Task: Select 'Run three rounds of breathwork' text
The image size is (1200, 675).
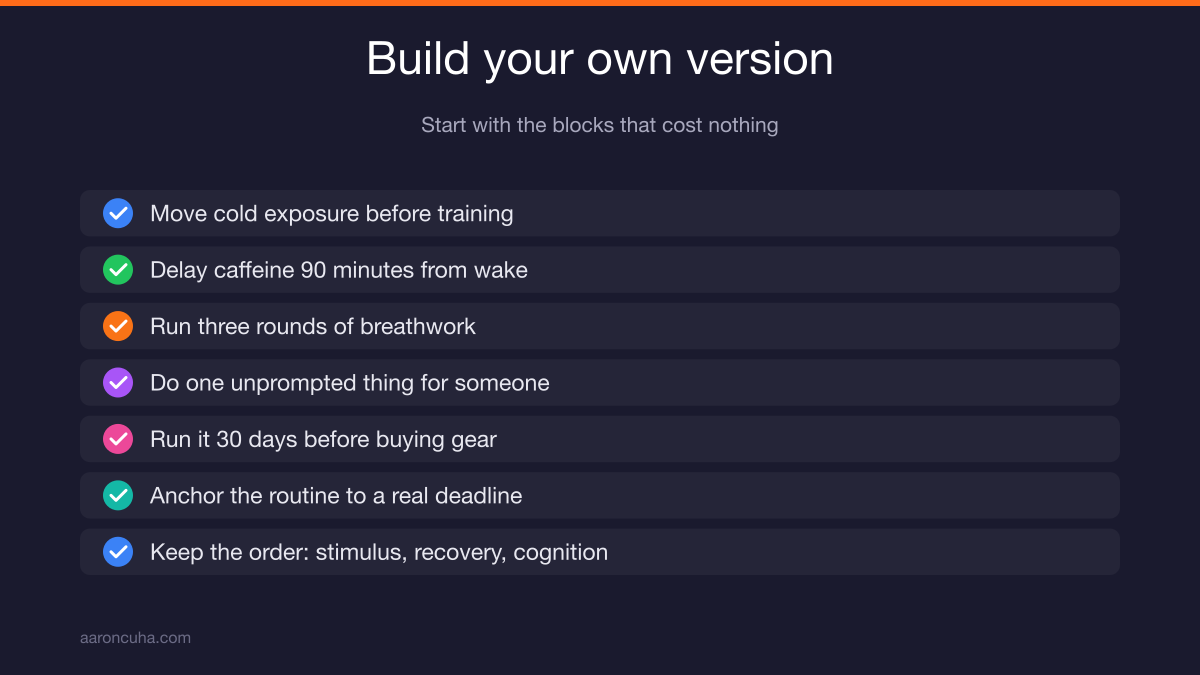Action: (x=313, y=326)
